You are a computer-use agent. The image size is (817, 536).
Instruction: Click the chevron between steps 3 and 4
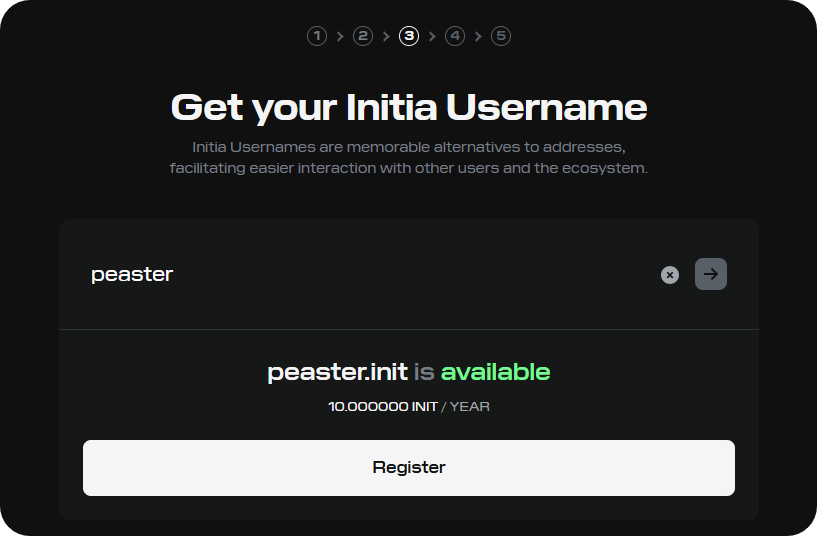pyautogui.click(x=432, y=36)
